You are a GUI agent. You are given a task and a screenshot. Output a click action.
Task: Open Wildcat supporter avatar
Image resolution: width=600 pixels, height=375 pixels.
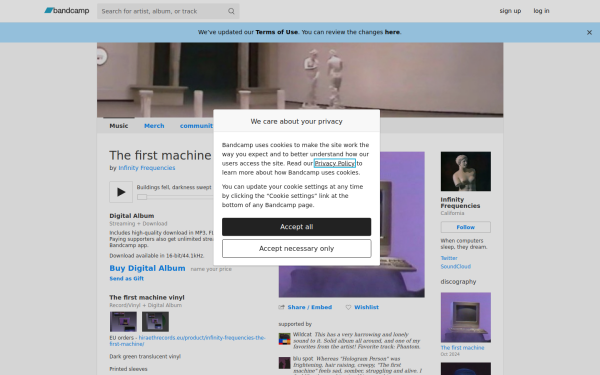pos(284,339)
